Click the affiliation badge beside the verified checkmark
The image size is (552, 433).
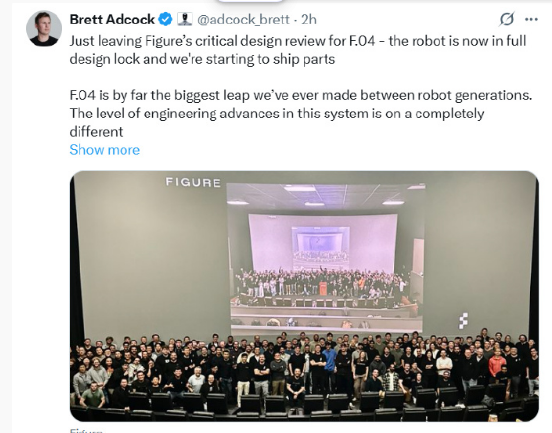point(184,19)
